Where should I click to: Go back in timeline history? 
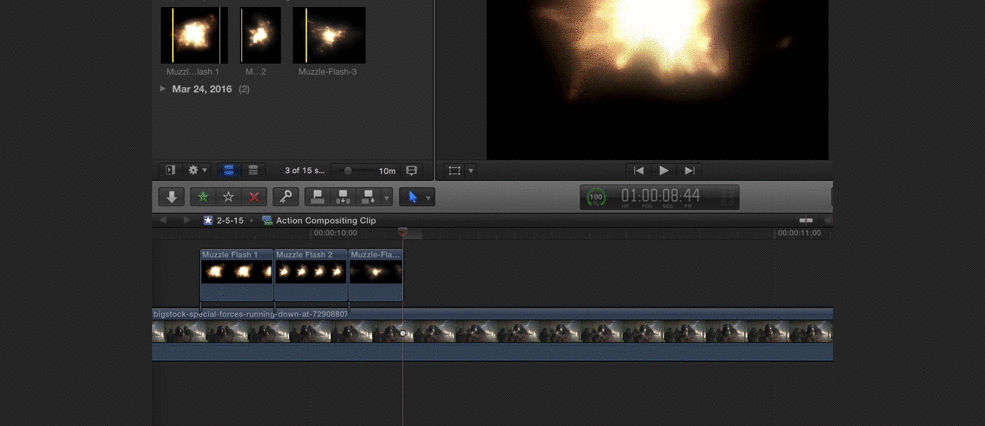(163, 221)
